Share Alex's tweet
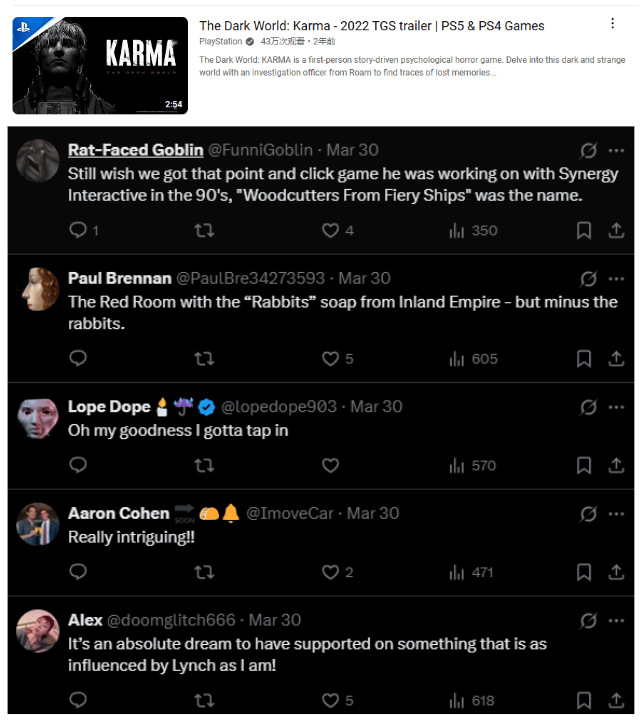The height and width of the screenshot is (725, 643). pos(616,701)
